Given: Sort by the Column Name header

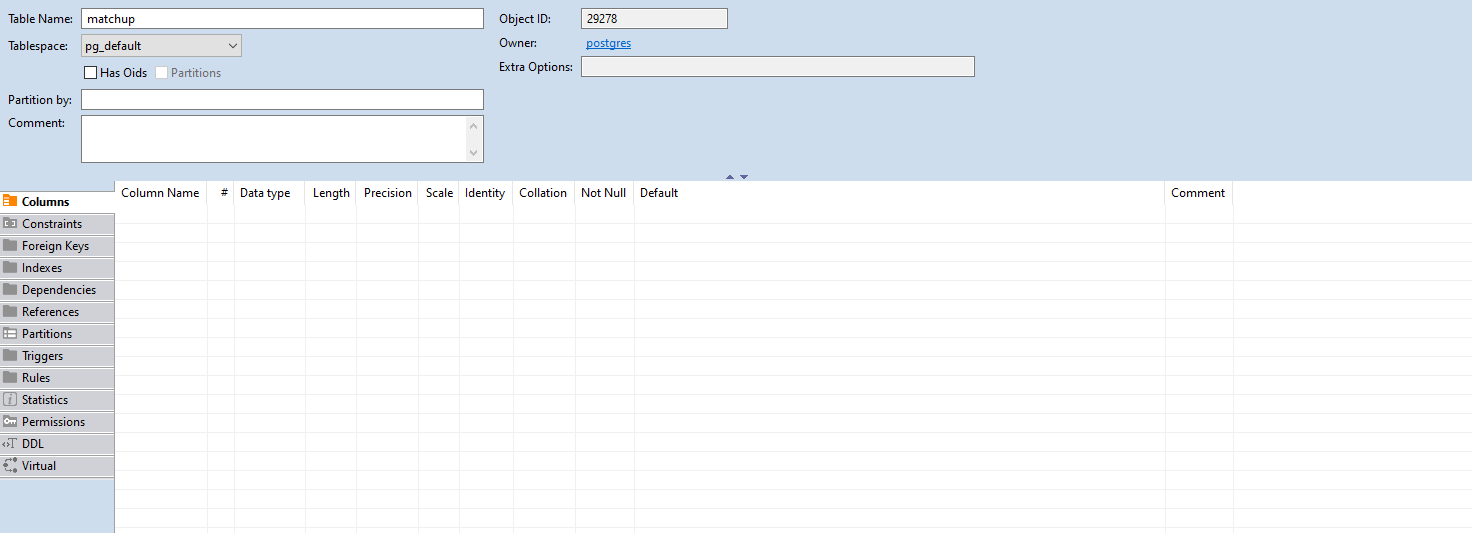Looking at the screenshot, I should tap(160, 193).
